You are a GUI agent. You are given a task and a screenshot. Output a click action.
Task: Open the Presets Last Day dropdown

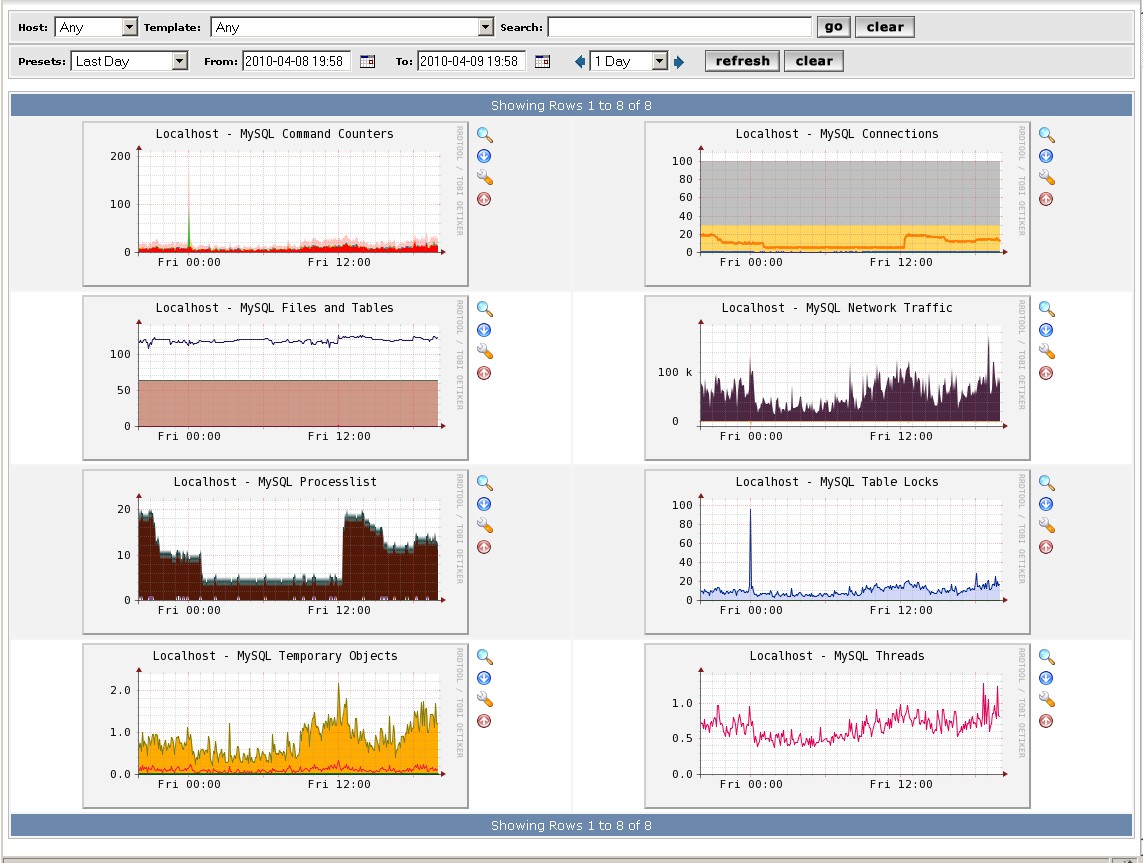(130, 61)
